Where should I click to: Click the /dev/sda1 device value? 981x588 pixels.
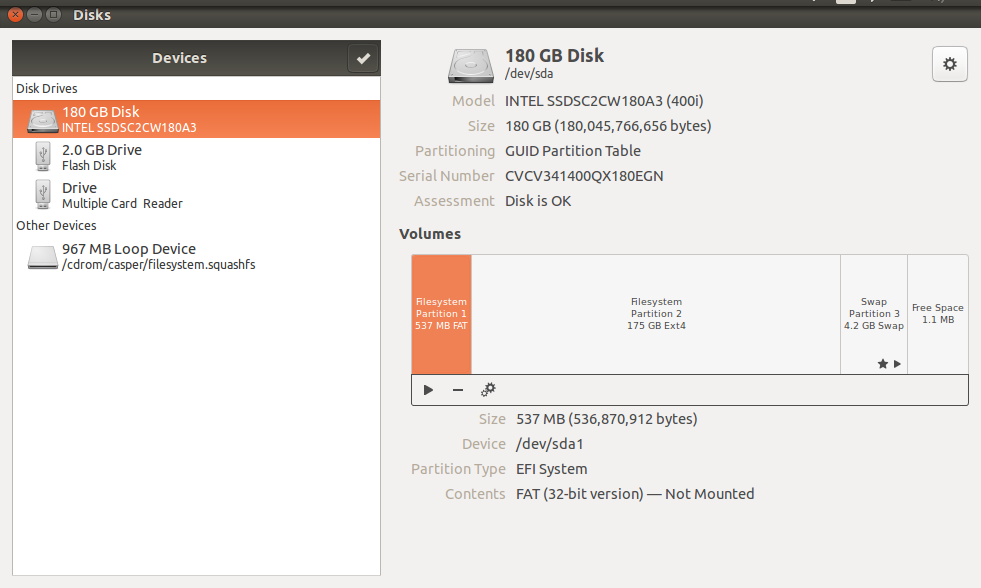pyautogui.click(x=549, y=444)
